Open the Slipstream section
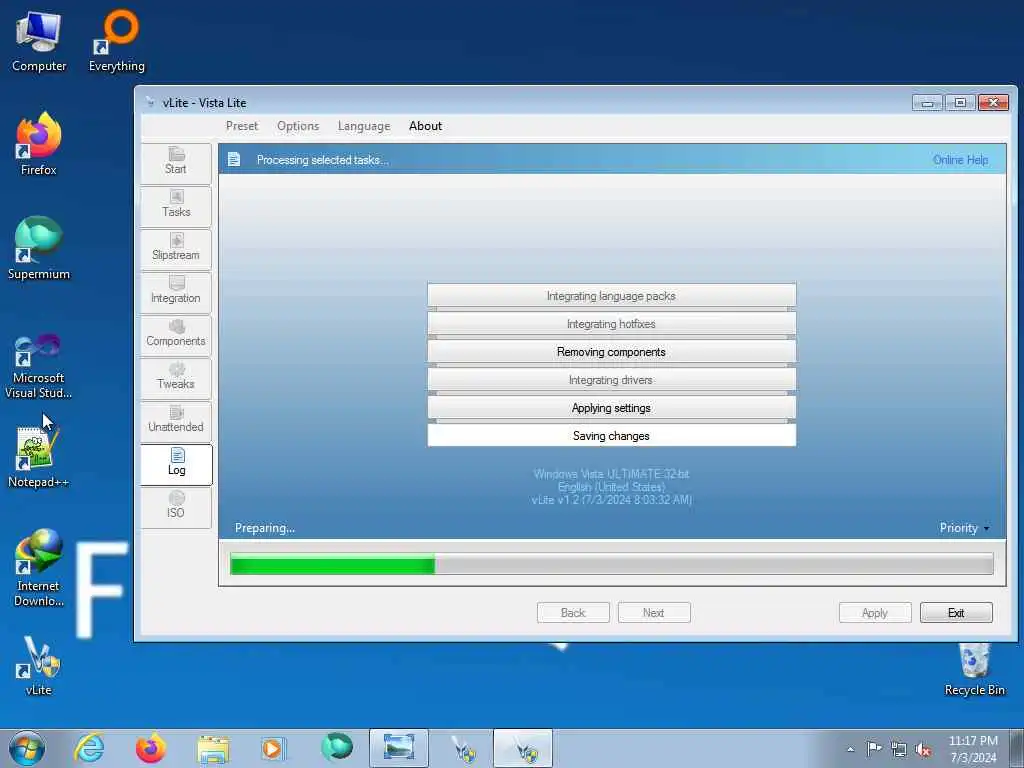 [x=176, y=248]
